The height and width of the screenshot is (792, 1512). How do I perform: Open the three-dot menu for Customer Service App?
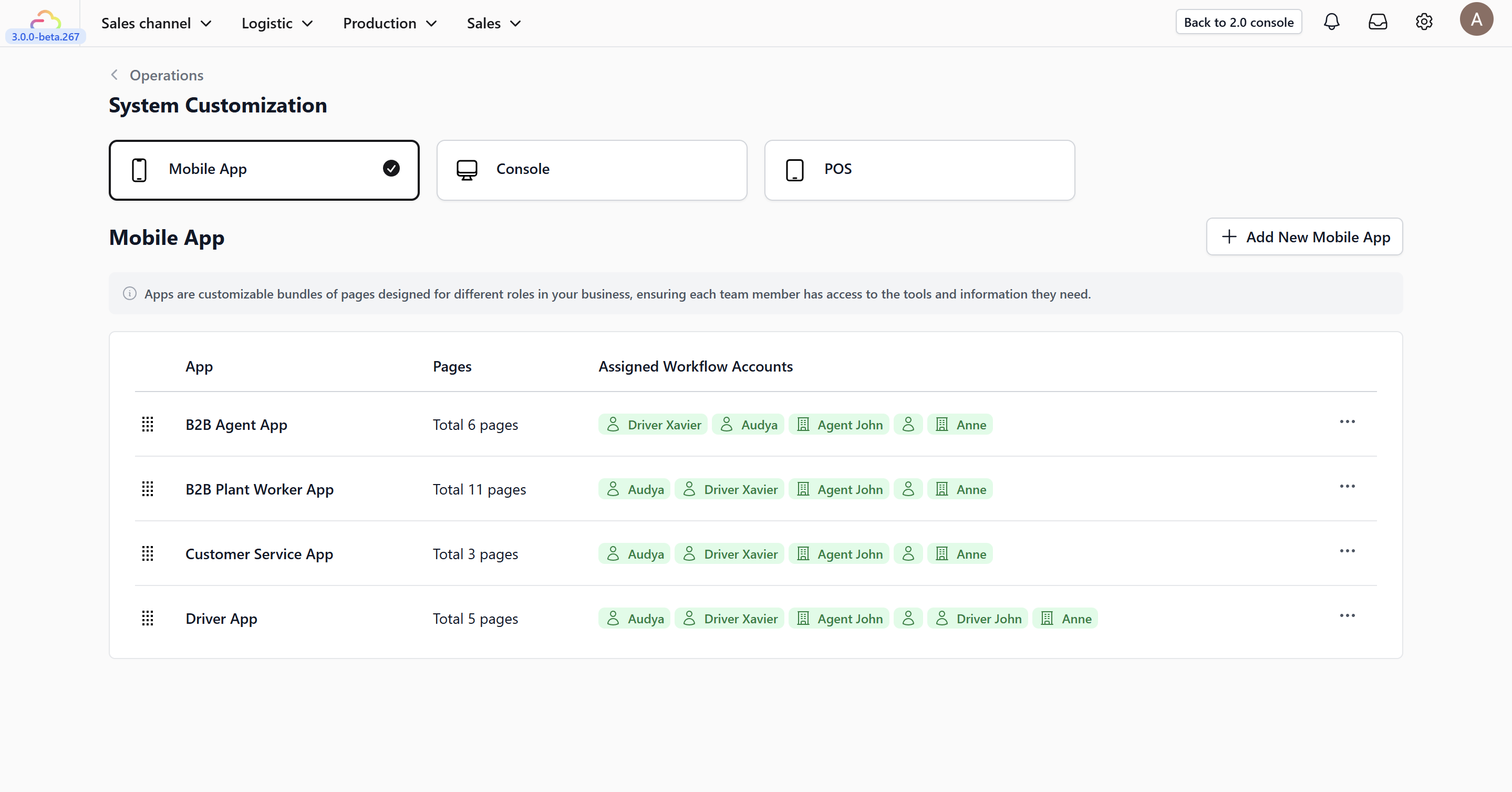coord(1347,551)
